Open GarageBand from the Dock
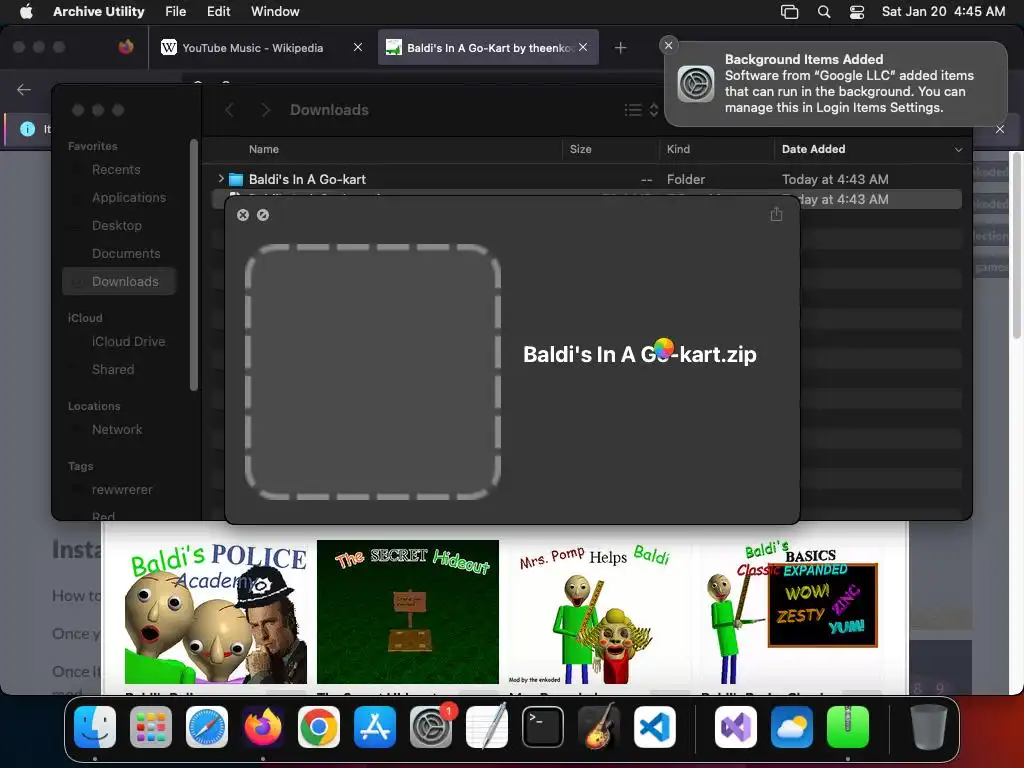The height and width of the screenshot is (768, 1024). [x=599, y=727]
